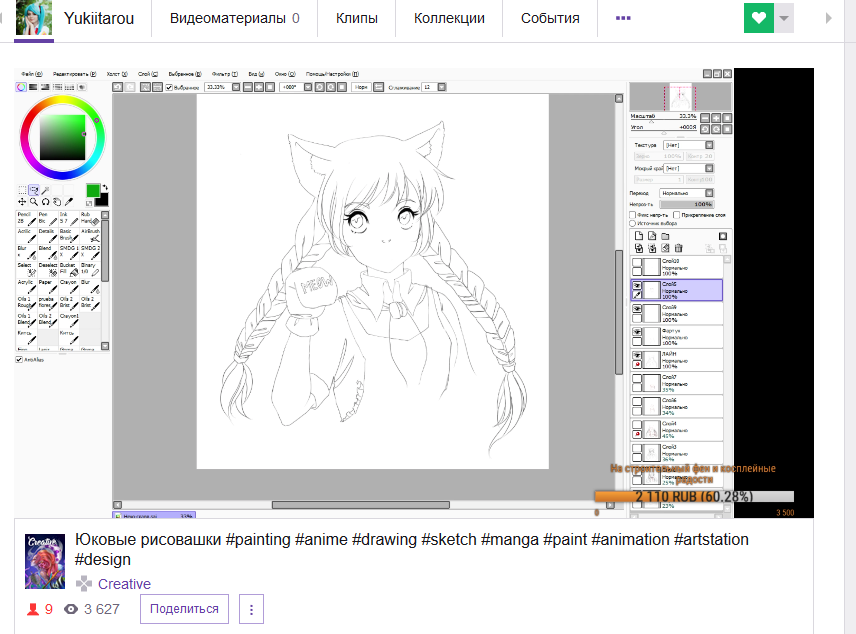The width and height of the screenshot is (856, 634).
Task: Swap foreground and background colors arrow
Action: [x=105, y=187]
